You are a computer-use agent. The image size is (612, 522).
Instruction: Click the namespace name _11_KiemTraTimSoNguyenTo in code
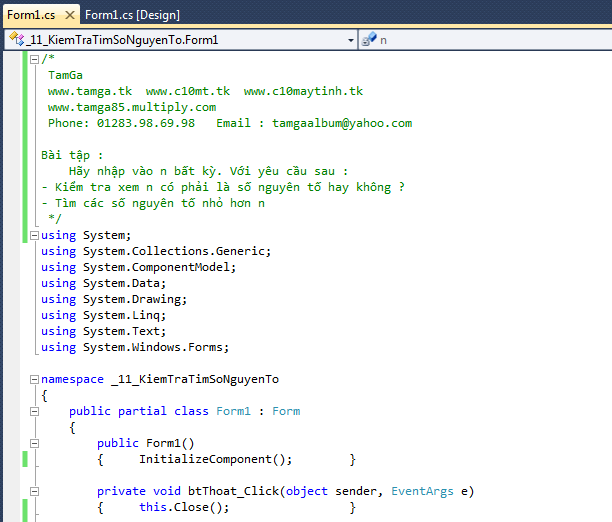coord(195,379)
